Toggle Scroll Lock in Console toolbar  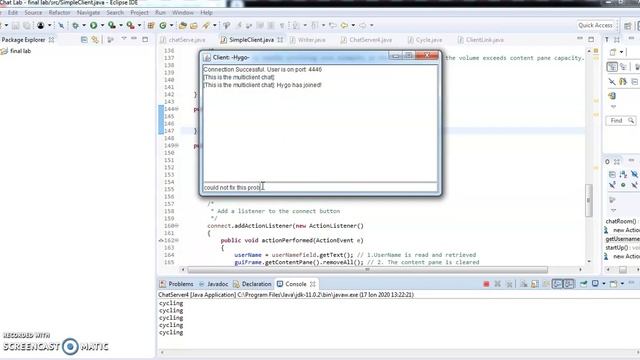[x=535, y=284]
